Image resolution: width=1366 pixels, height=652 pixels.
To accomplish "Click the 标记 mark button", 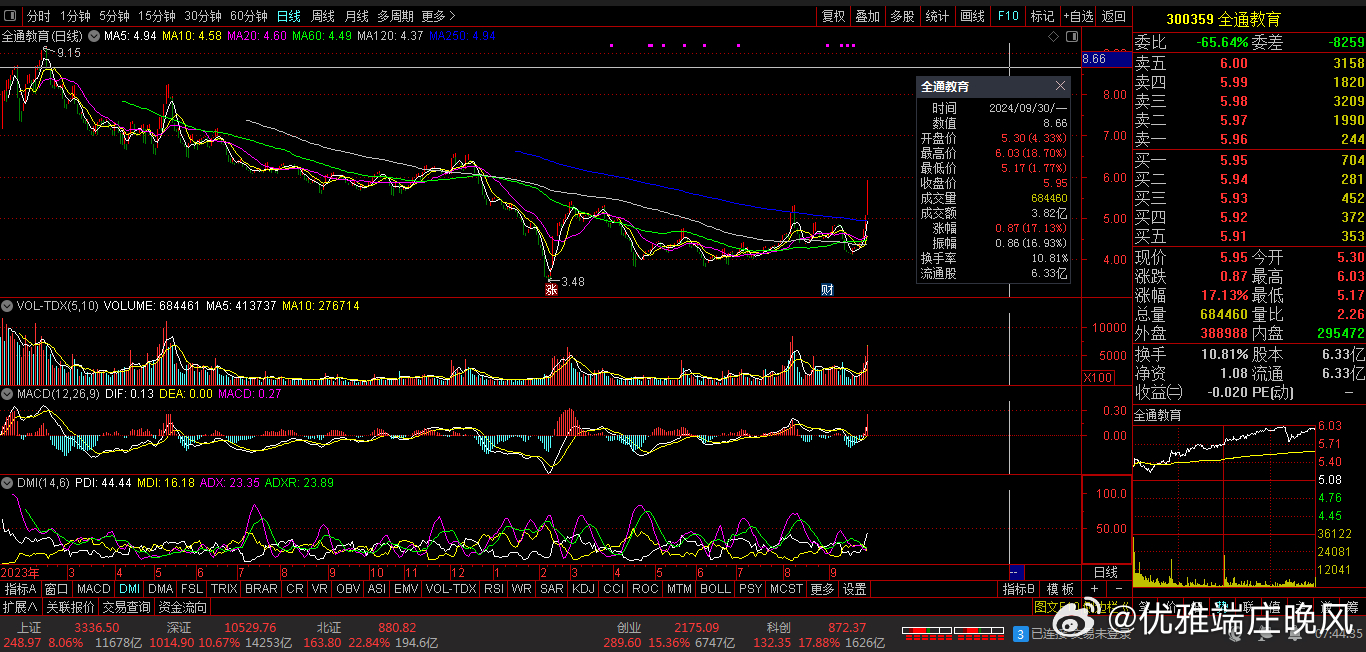I will tap(1042, 16).
